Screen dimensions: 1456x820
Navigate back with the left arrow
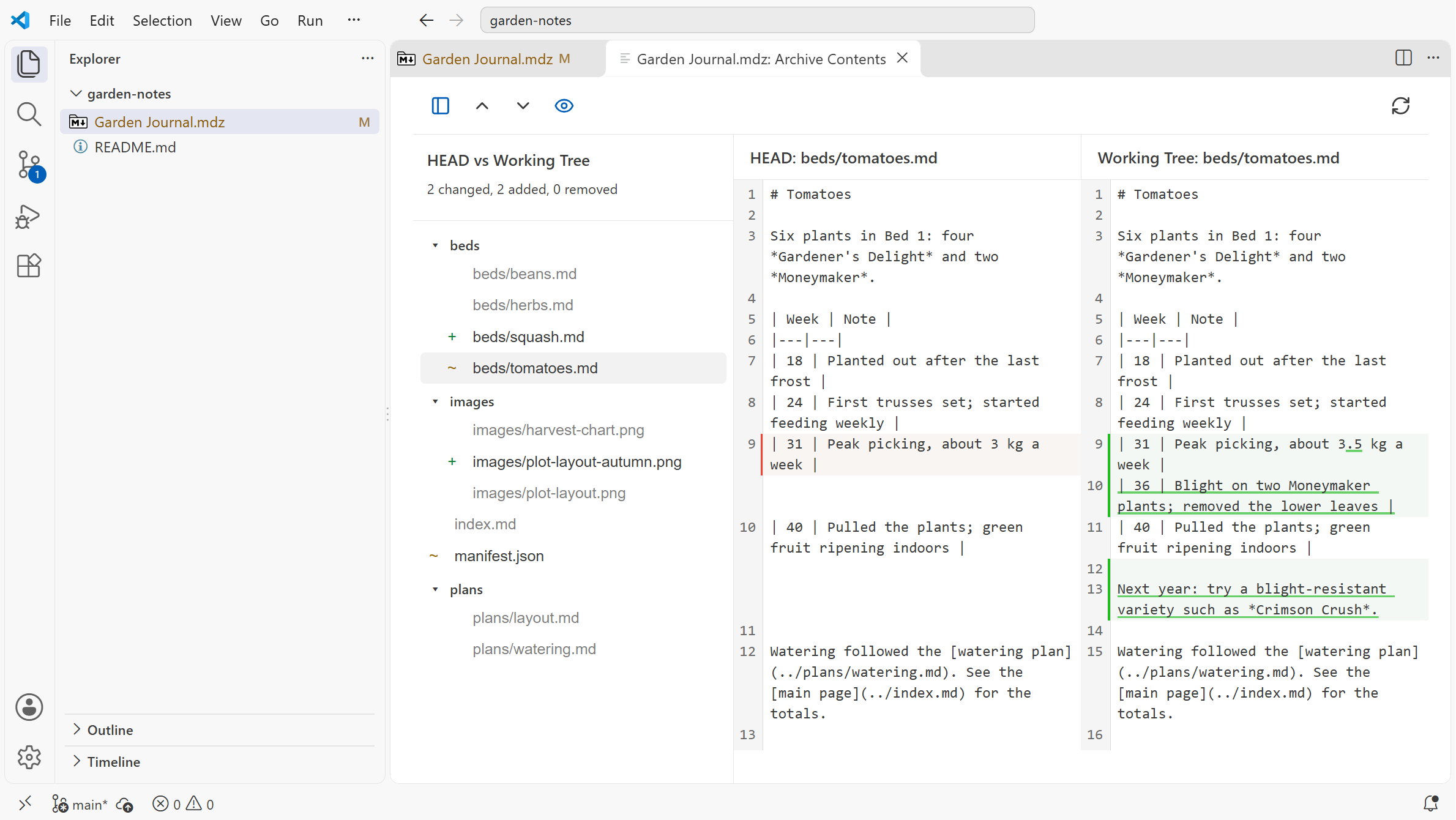(427, 20)
